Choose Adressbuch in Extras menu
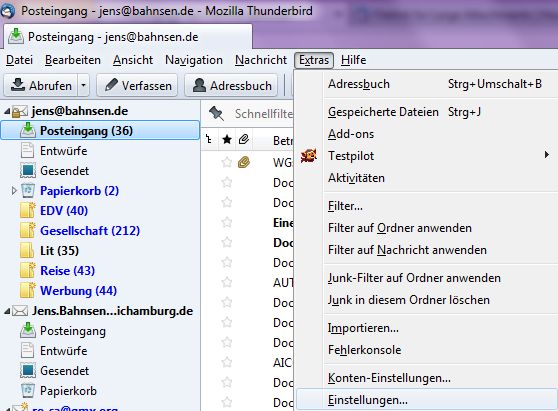Screen dimensions: 558x411 [427, 84]
